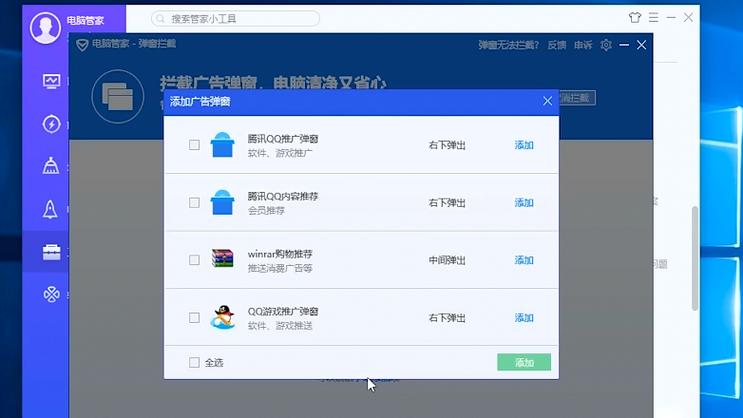
Task: Toggle the 全选 select-all checkbox
Action: click(x=194, y=363)
